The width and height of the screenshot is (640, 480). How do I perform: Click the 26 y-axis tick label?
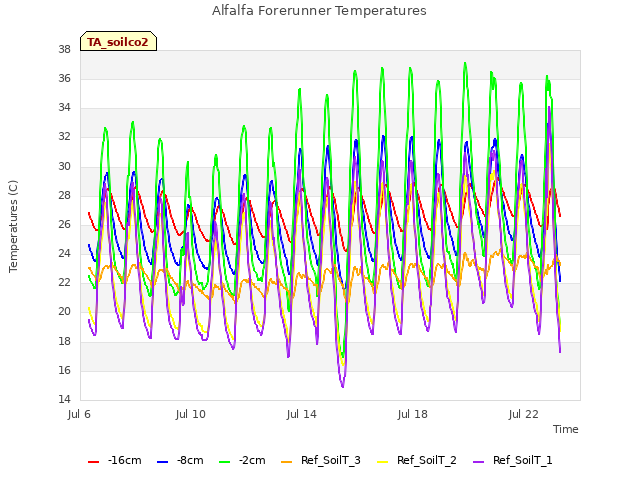point(64,224)
